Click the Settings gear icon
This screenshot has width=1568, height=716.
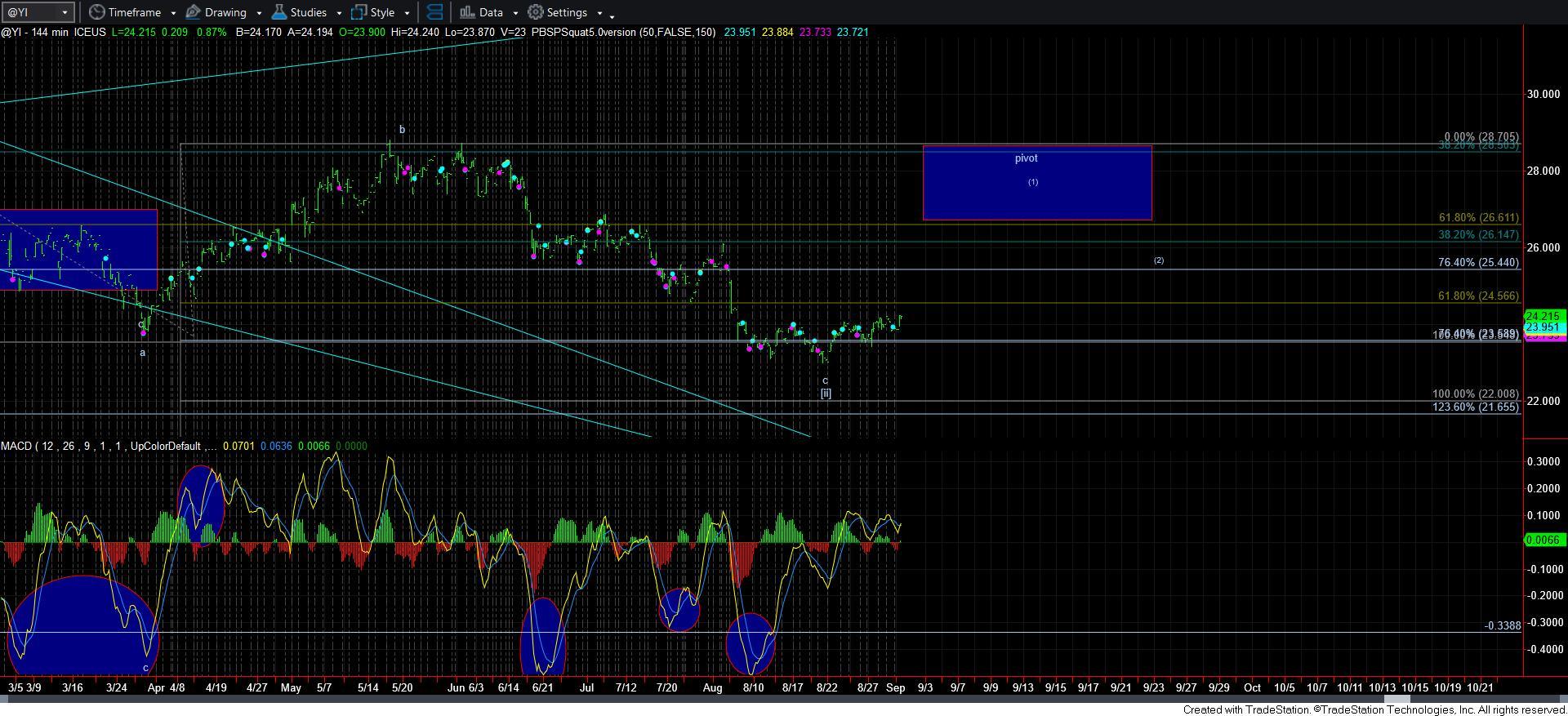[536, 12]
